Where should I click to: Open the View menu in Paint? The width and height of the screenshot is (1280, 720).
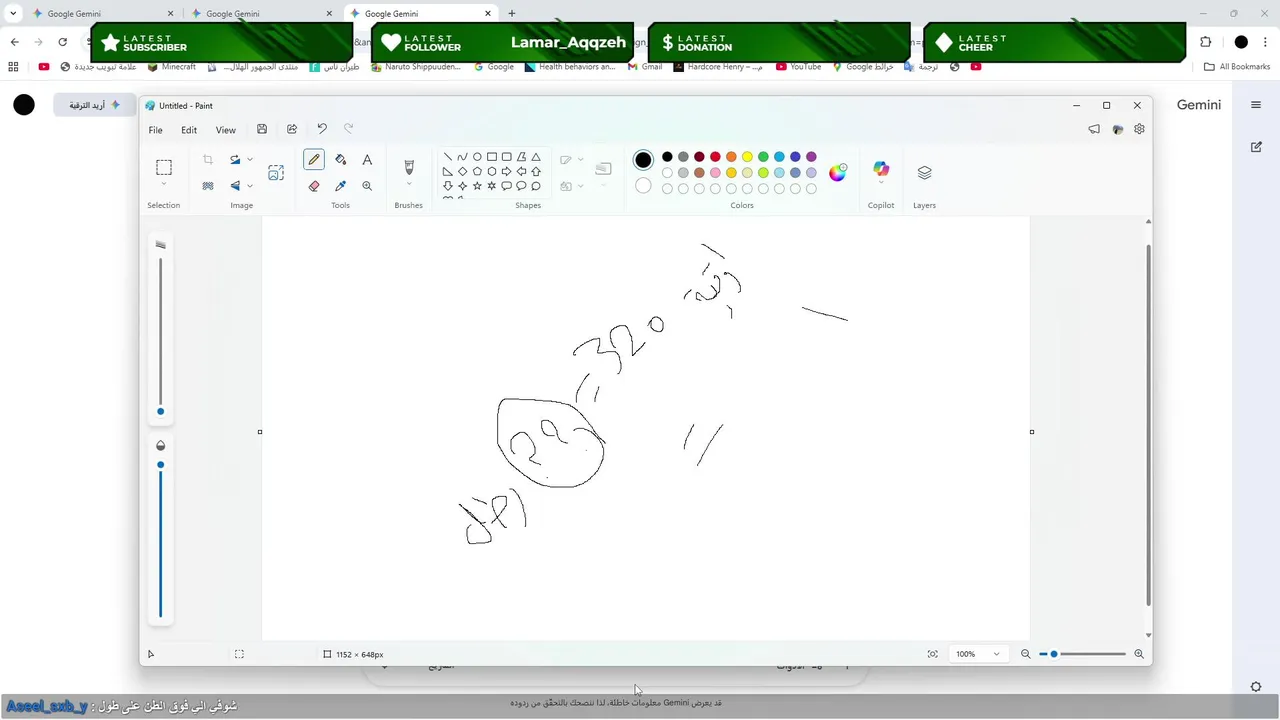[x=226, y=130]
